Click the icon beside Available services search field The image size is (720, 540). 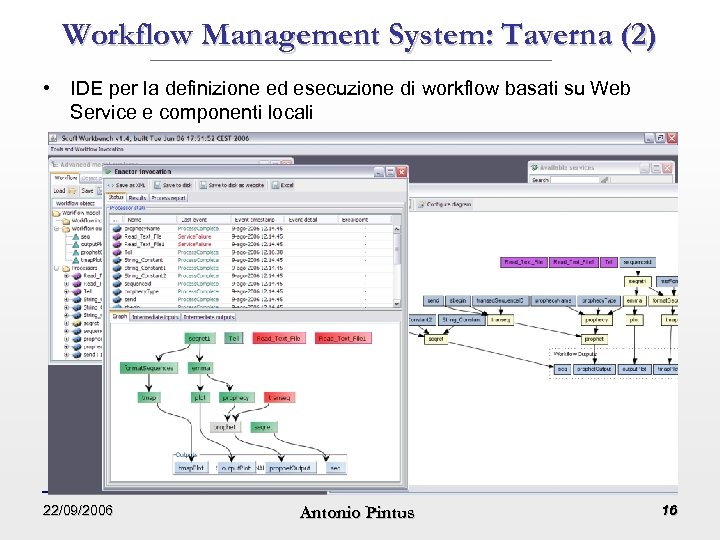(605, 180)
